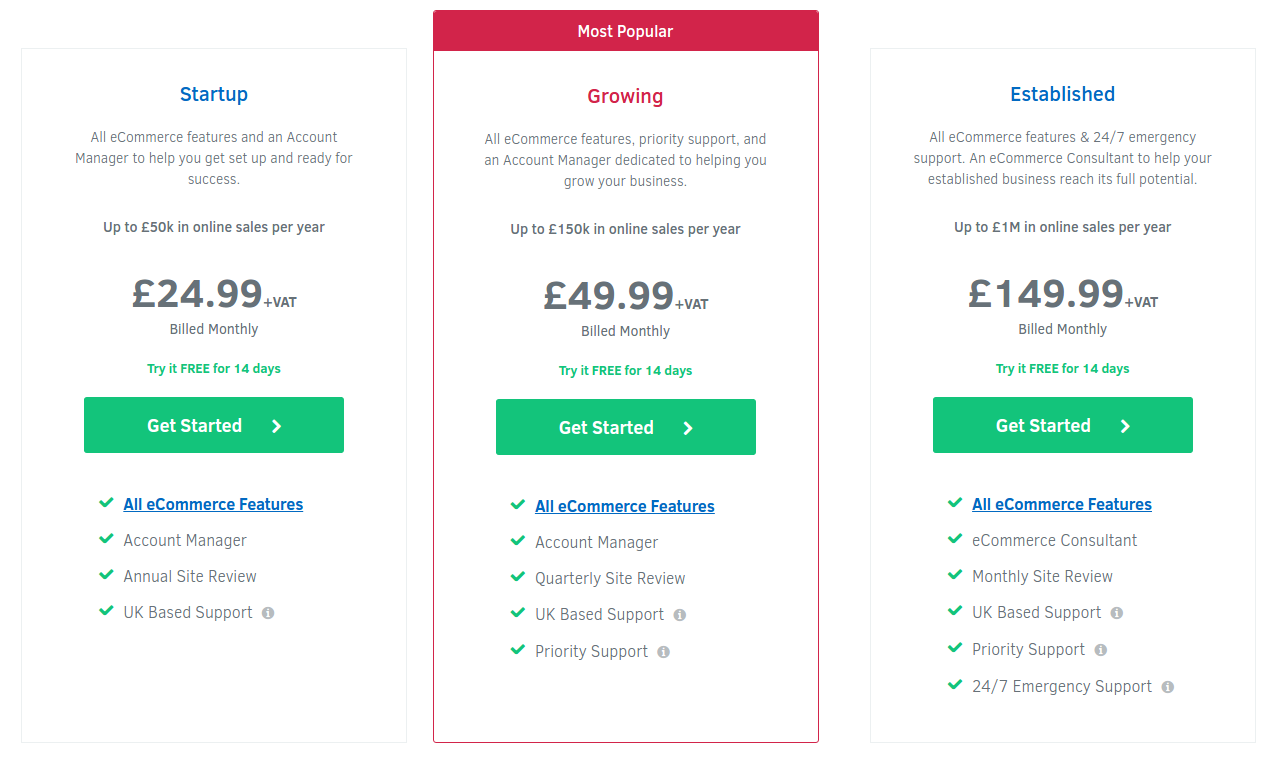1284x767 pixels.
Task: Click the checkmark next to eCommerce Consultant
Action: (x=955, y=539)
